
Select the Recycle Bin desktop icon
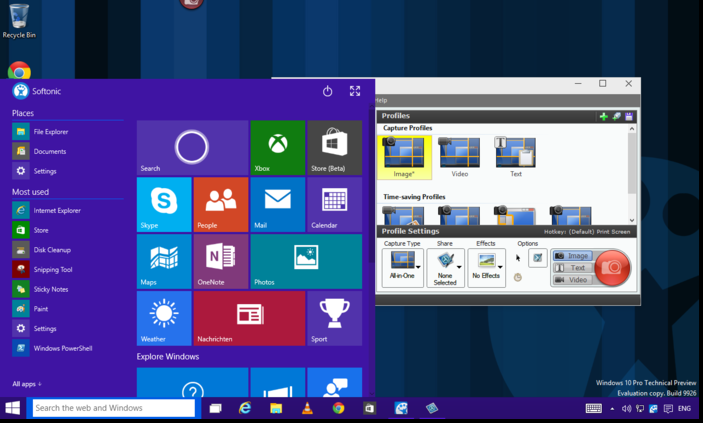tap(19, 21)
